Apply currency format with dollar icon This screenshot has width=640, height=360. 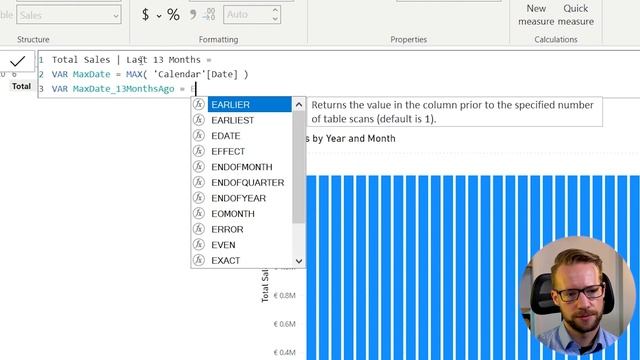[x=145, y=15]
